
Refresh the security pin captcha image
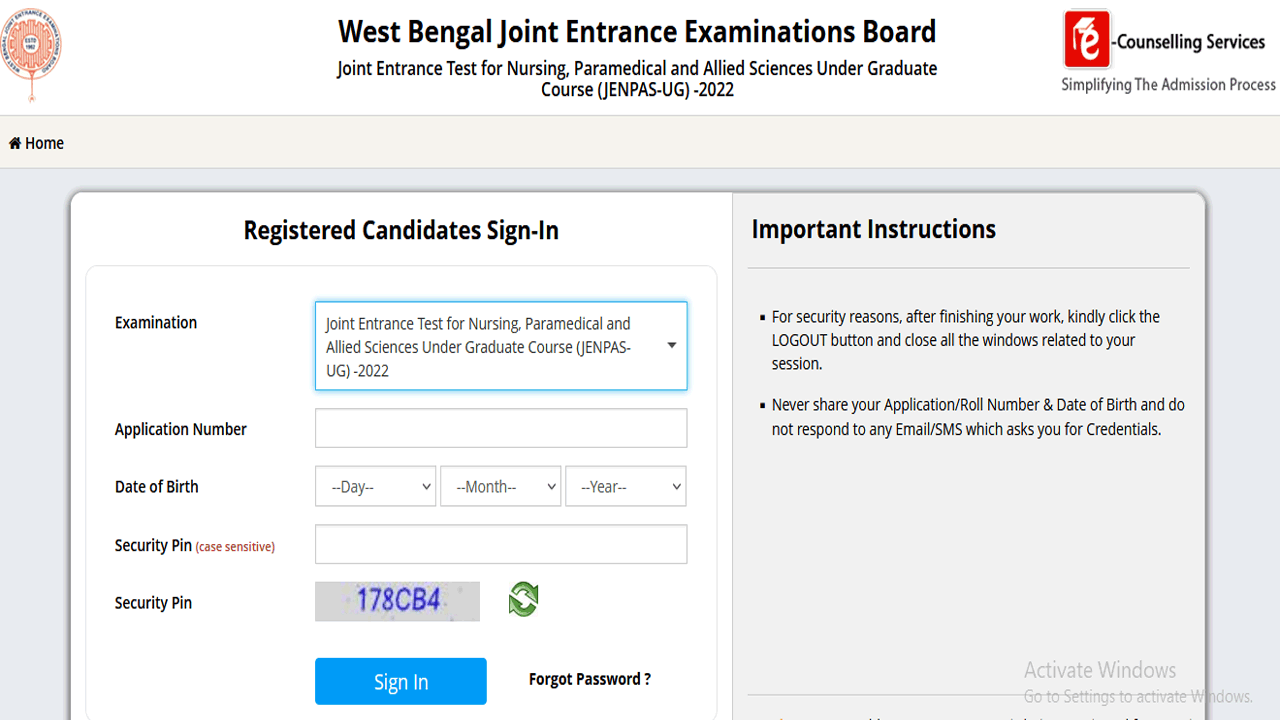pyautogui.click(x=522, y=600)
